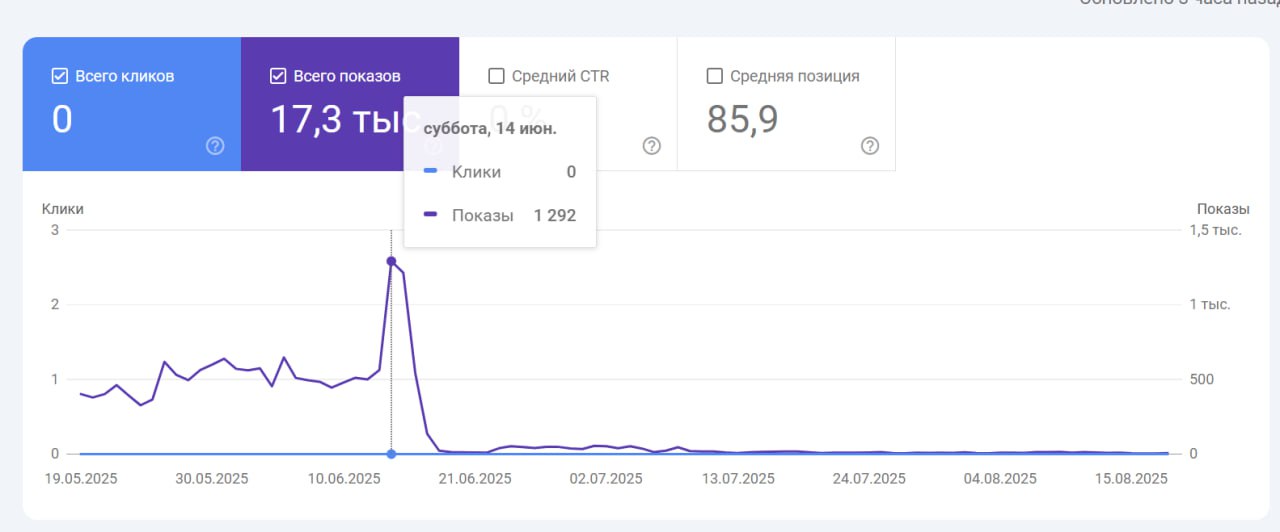This screenshot has width=1280, height=532.
Task: Click the 30.05.2025 date on axis
Action: tap(212, 479)
